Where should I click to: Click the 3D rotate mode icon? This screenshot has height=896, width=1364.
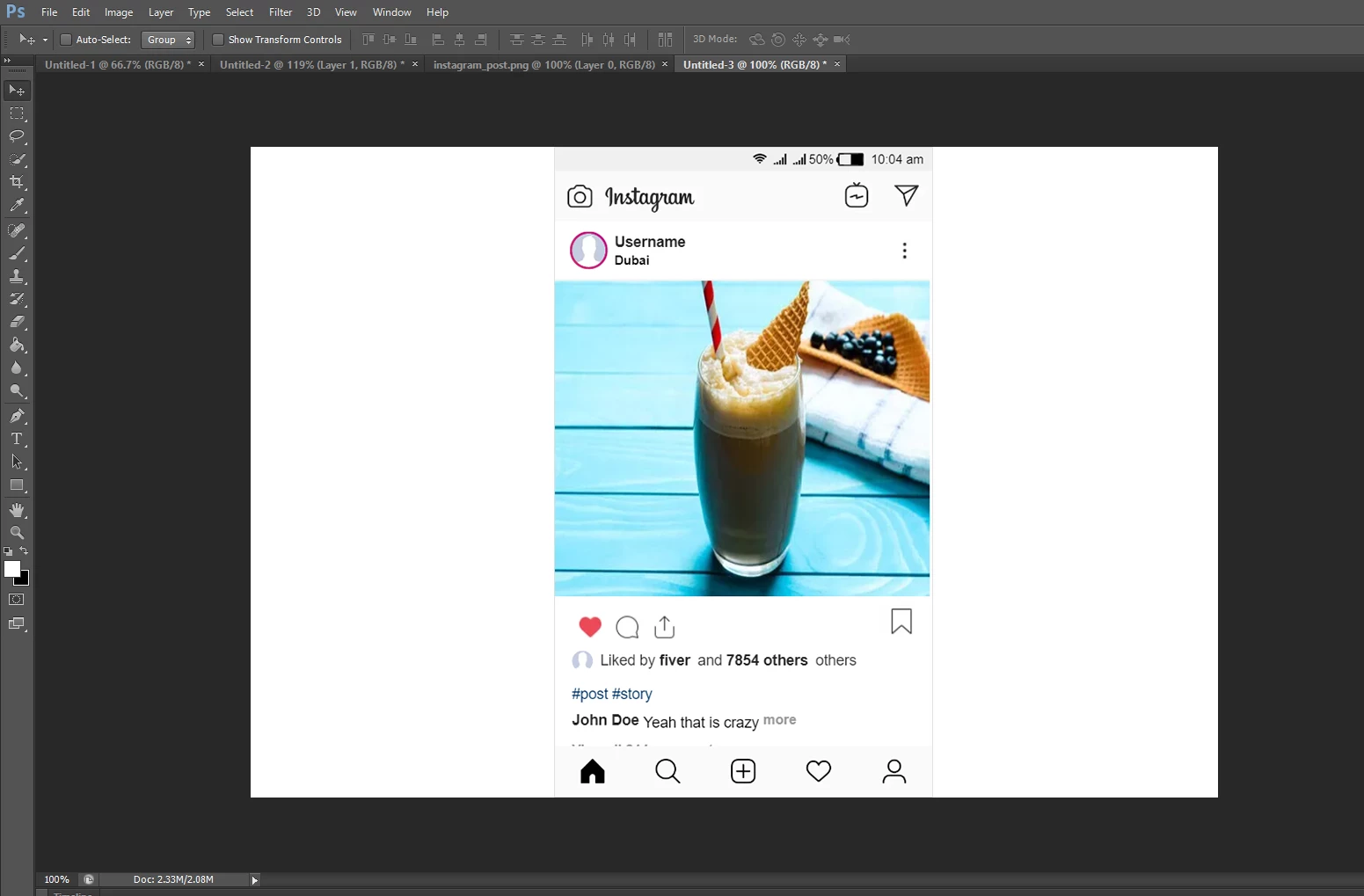point(757,40)
